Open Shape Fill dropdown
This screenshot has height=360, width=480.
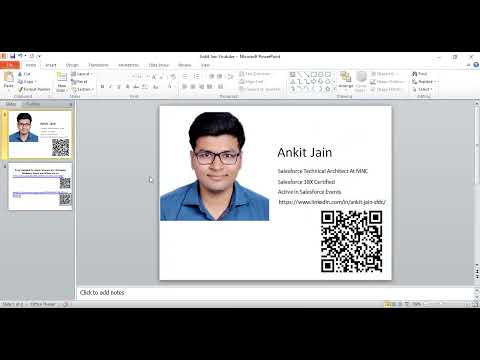tap(385, 74)
